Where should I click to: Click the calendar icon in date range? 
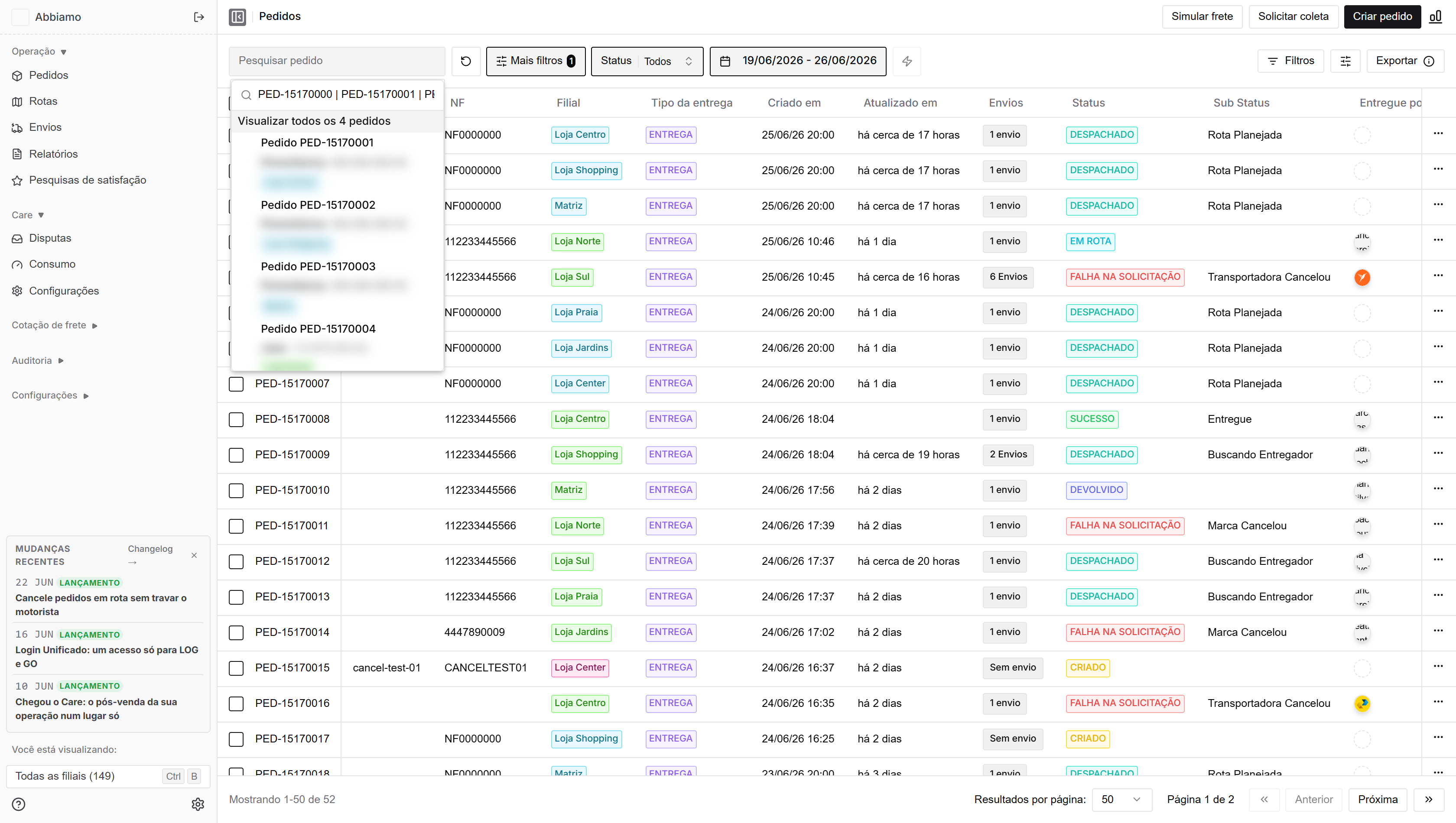point(725,61)
